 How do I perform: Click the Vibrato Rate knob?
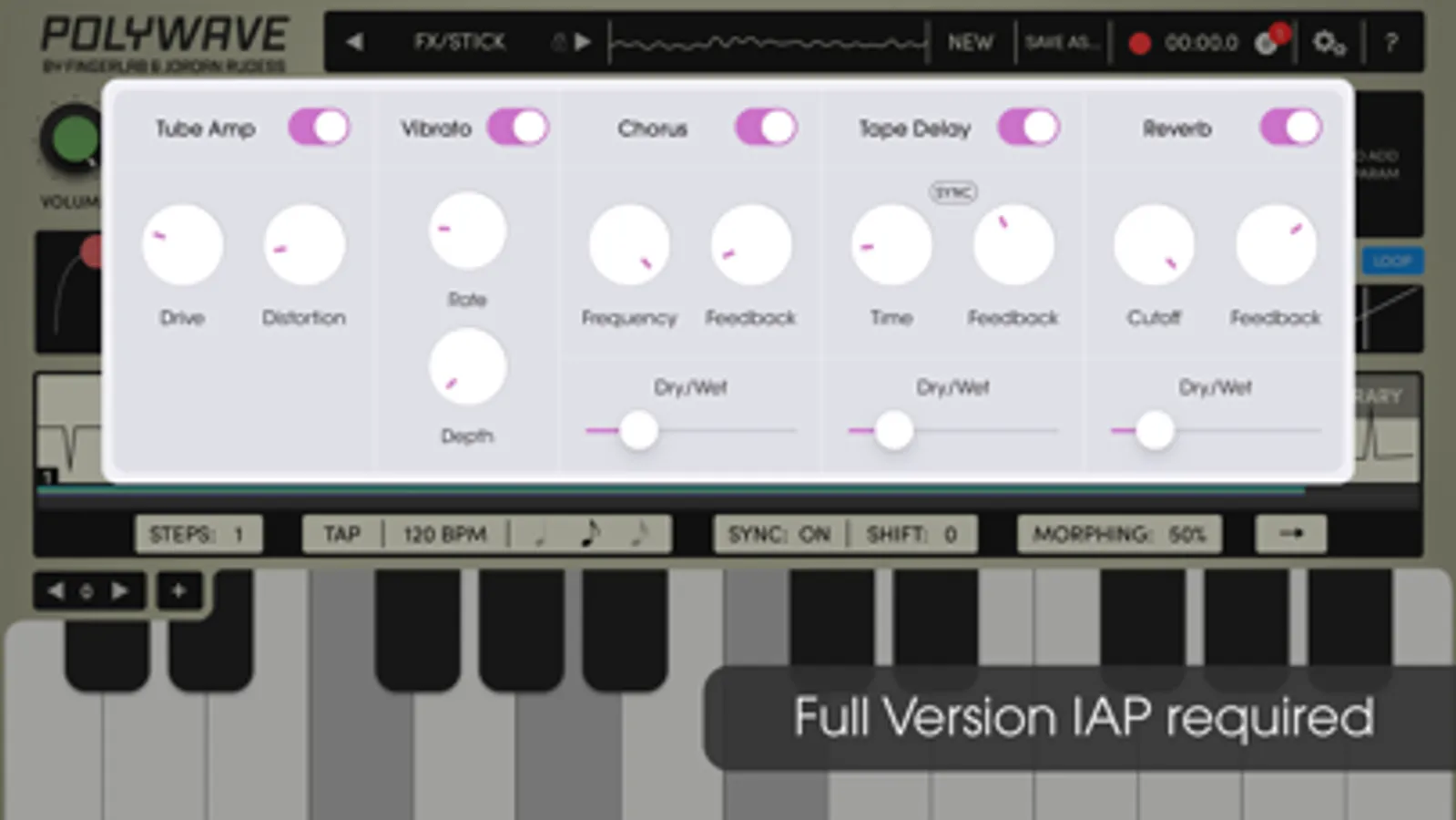(467, 231)
